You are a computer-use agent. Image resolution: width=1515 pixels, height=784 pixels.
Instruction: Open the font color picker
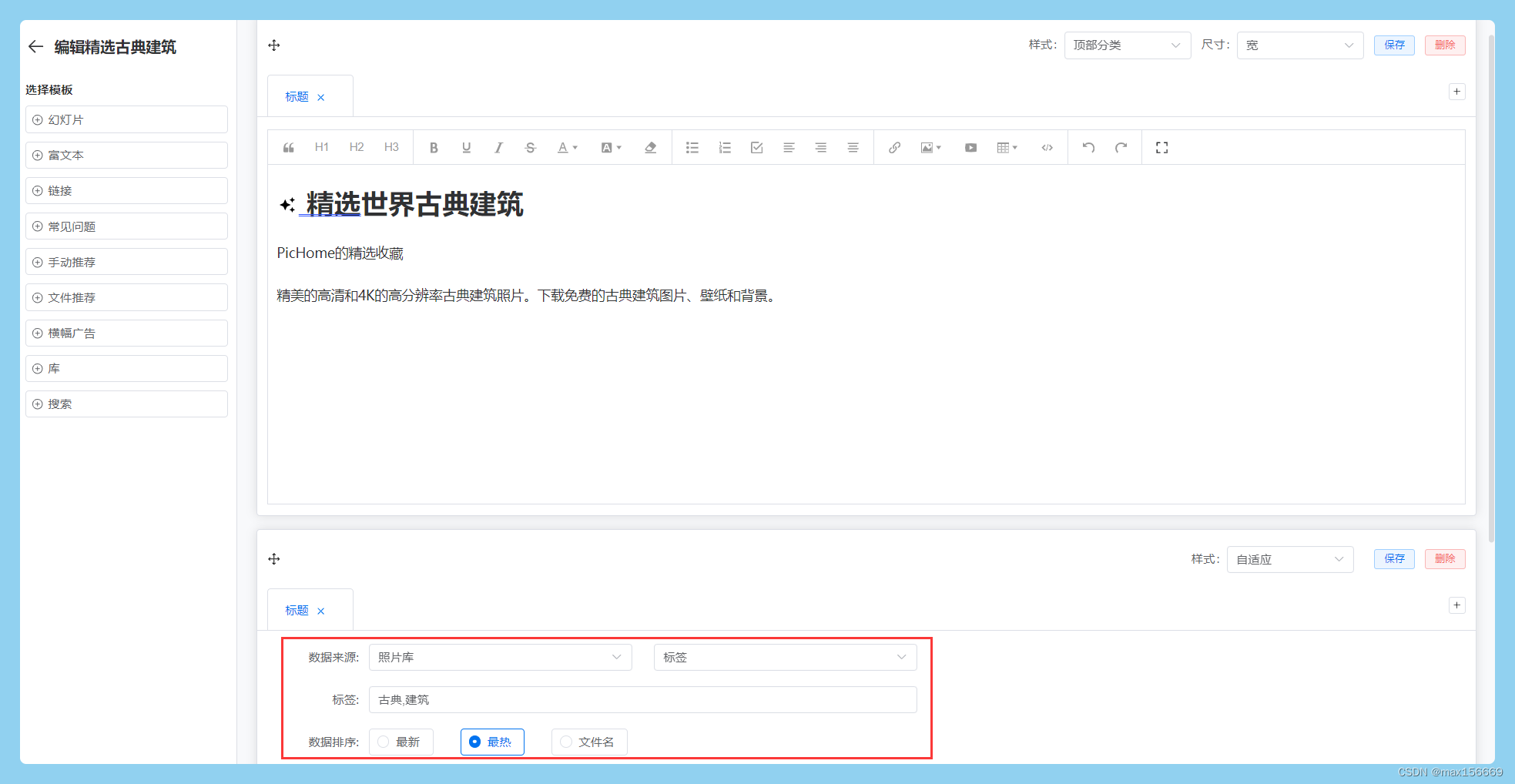coord(567,148)
